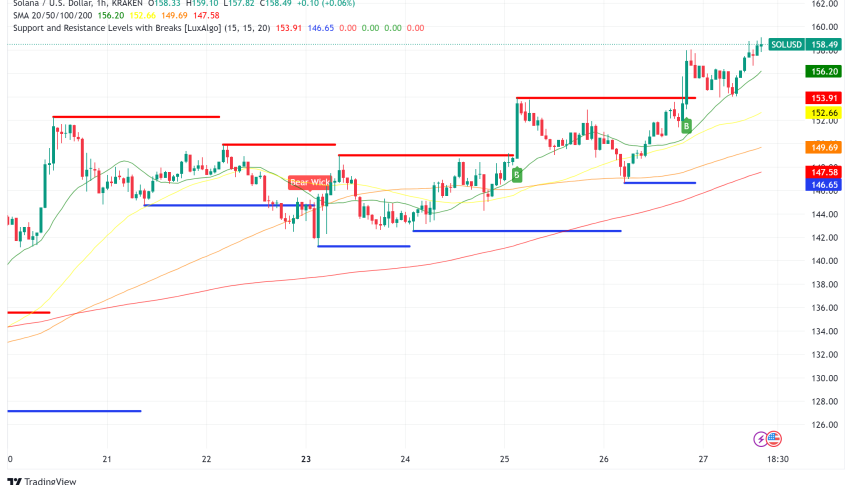Select the blue support line at 146.65 level
Screen dimensions: 852x485
[660, 183]
